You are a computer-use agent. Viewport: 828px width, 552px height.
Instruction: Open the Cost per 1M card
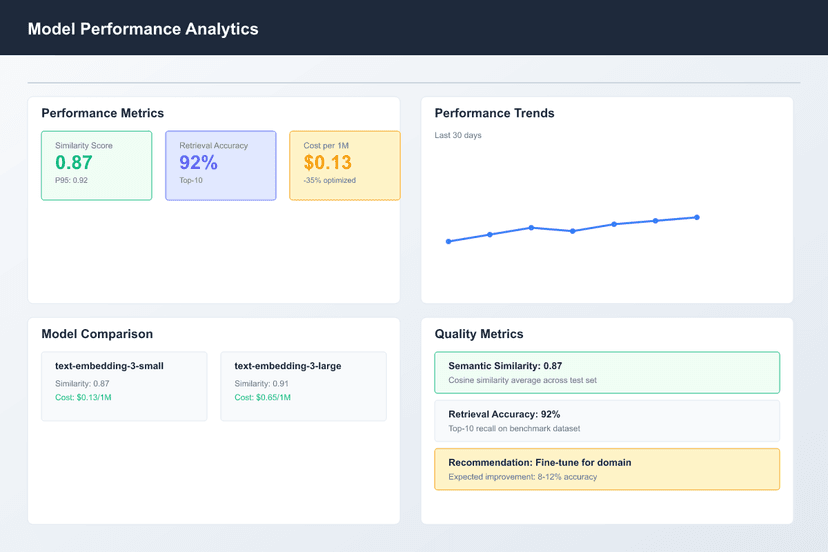[x=344, y=165]
